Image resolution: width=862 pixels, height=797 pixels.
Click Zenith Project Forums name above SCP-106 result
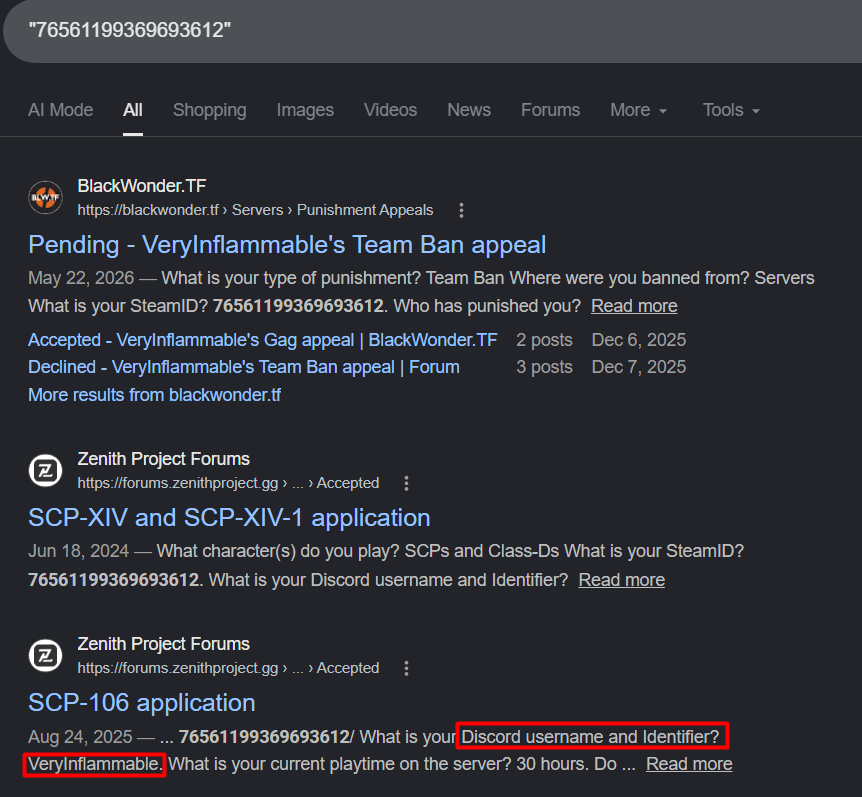[163, 644]
